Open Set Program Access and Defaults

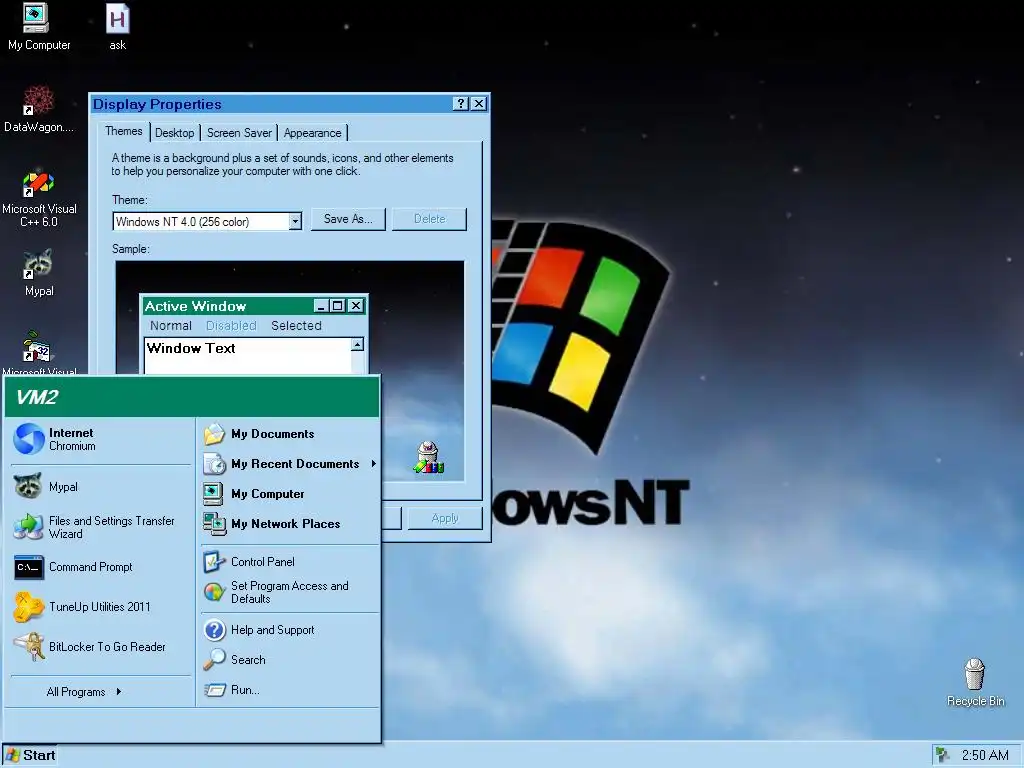pyautogui.click(x=290, y=592)
